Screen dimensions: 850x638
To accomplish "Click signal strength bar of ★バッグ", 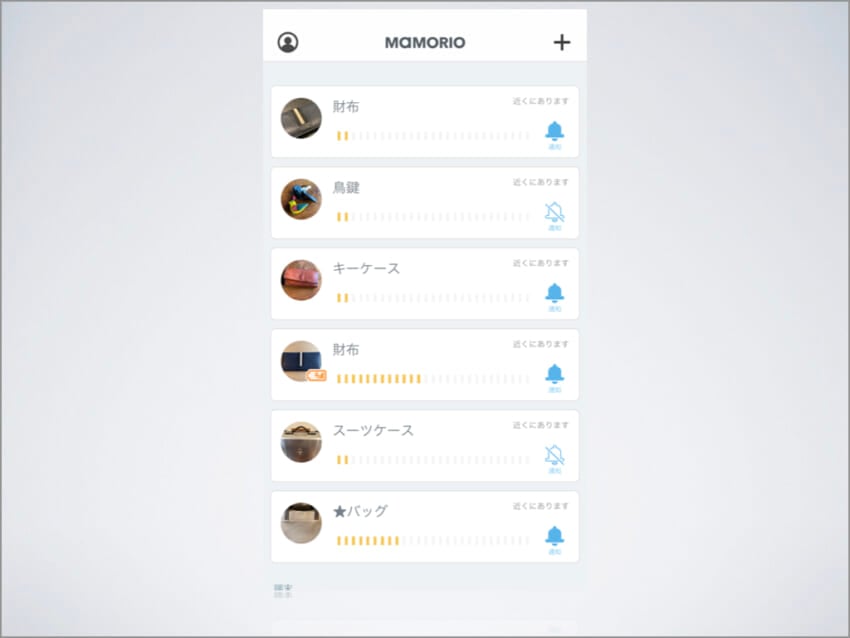I will pyautogui.click(x=432, y=540).
